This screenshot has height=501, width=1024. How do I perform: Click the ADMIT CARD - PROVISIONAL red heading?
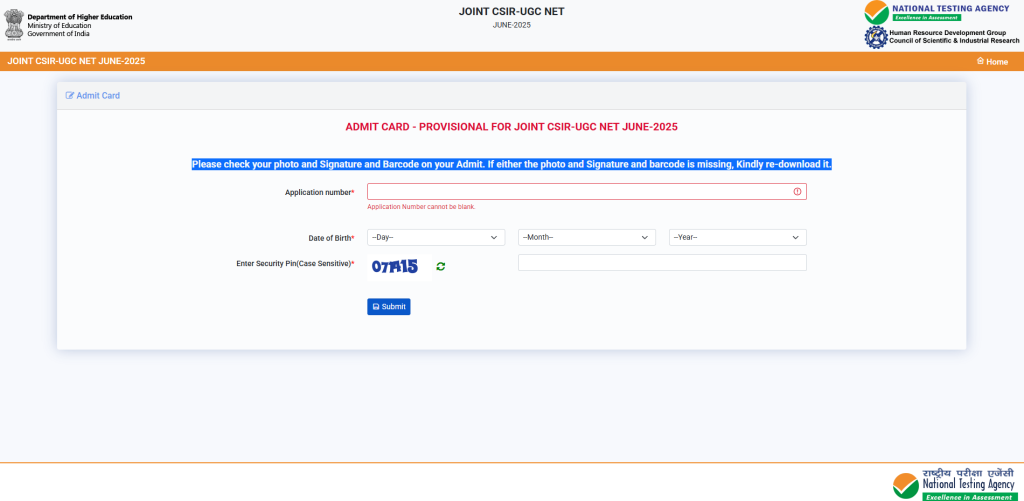point(511,127)
